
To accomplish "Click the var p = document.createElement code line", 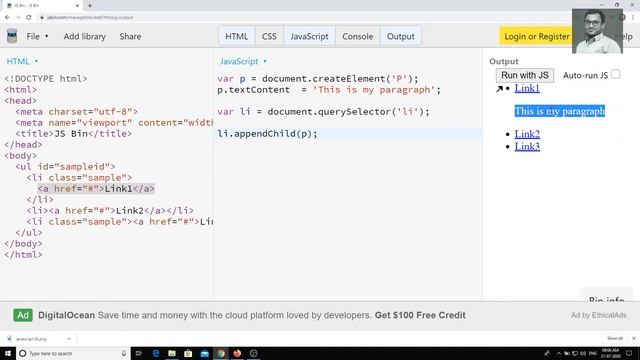I will coord(318,79).
